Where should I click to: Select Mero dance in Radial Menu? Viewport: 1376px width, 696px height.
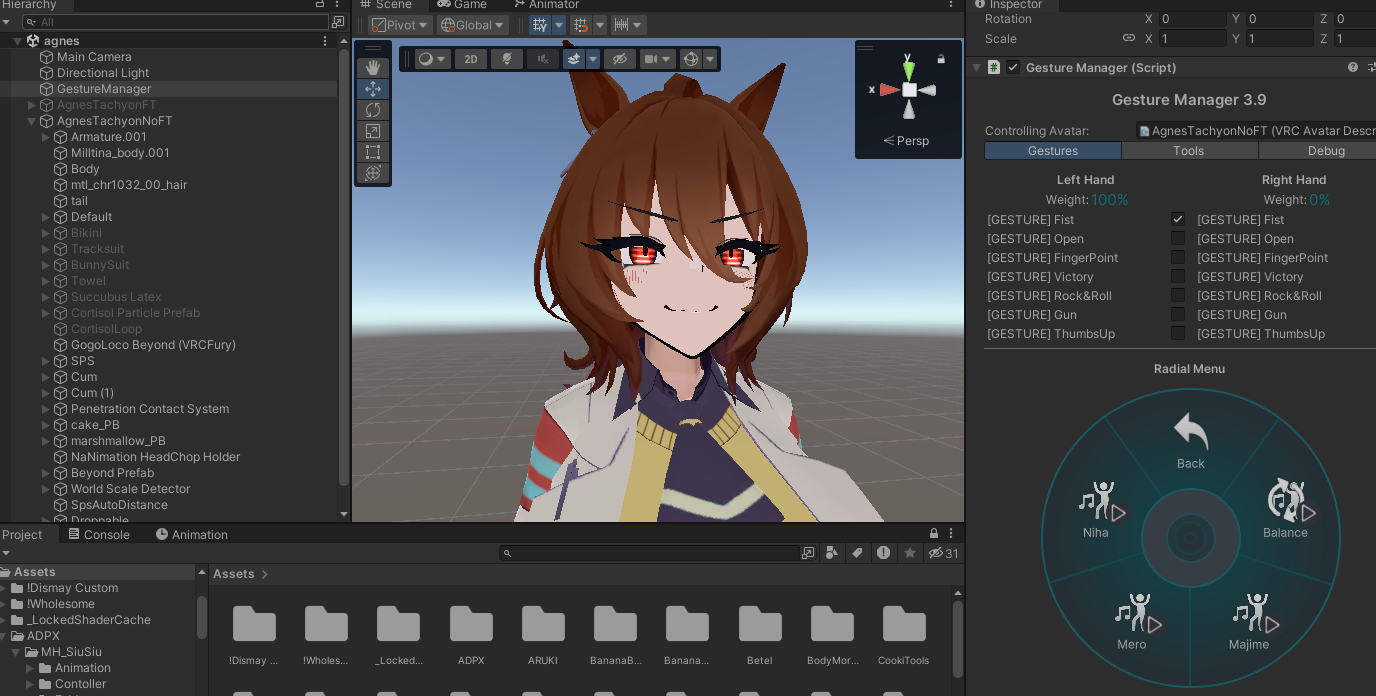coord(1137,622)
